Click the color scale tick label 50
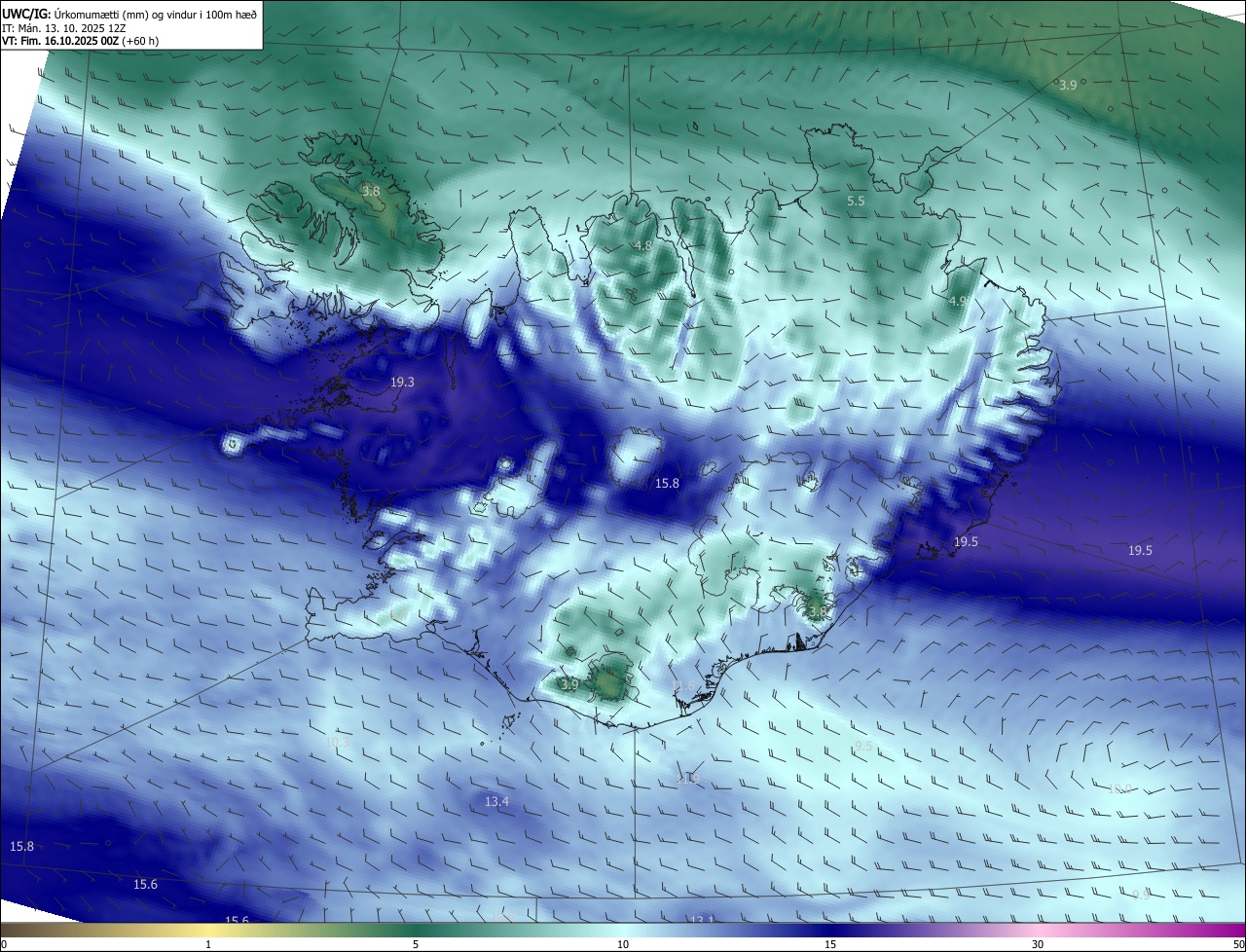The width and height of the screenshot is (1246, 952). [x=1238, y=944]
